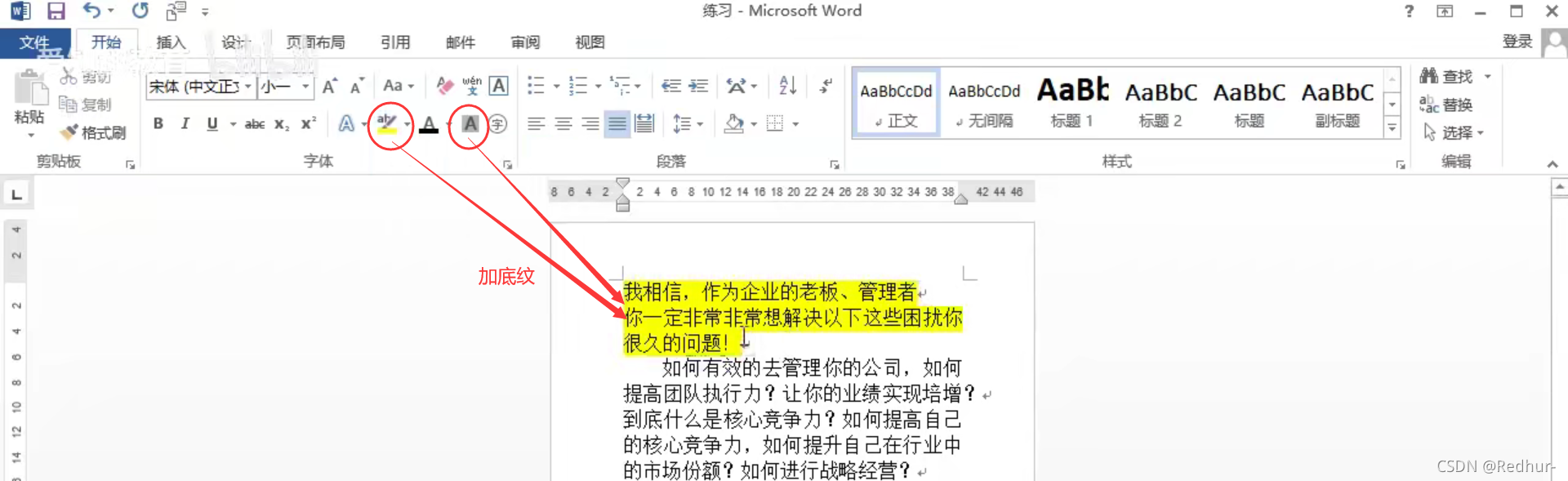Switch to the 视图 tab

[590, 42]
